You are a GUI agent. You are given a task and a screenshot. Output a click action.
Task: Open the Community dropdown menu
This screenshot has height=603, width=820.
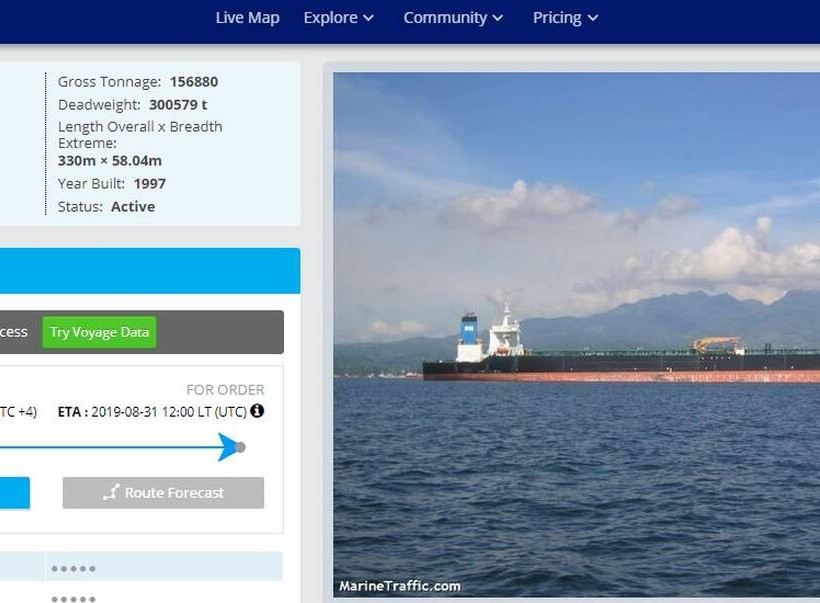[x=453, y=18]
